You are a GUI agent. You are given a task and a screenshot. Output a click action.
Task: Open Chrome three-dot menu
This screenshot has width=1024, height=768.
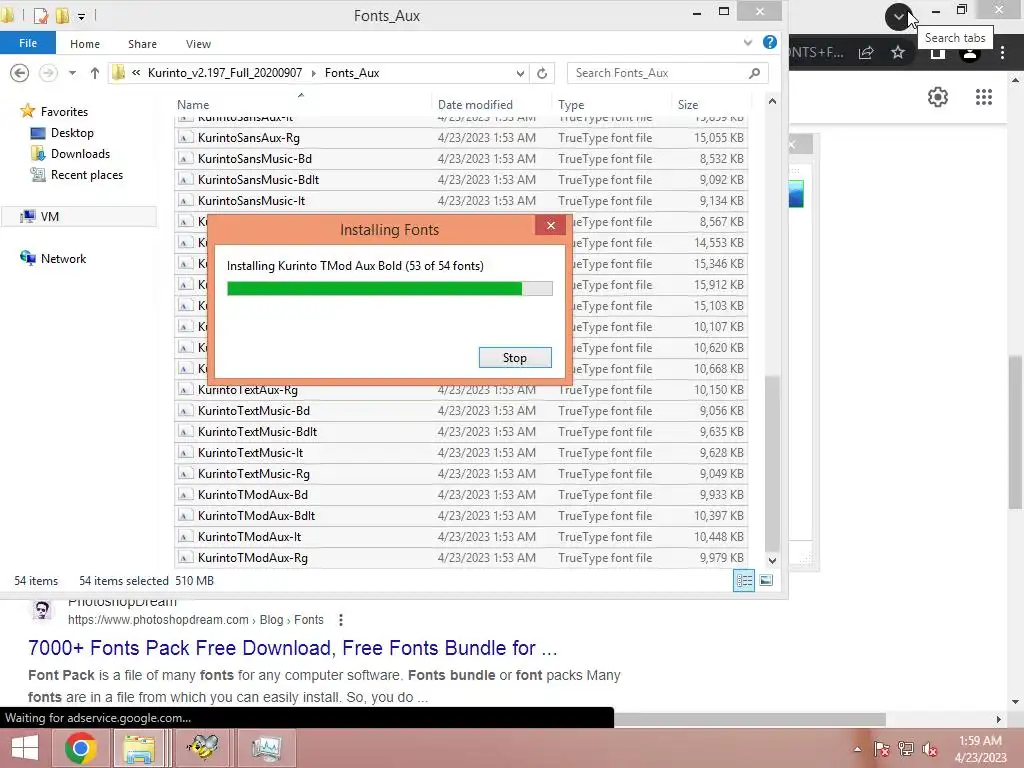(1002, 53)
